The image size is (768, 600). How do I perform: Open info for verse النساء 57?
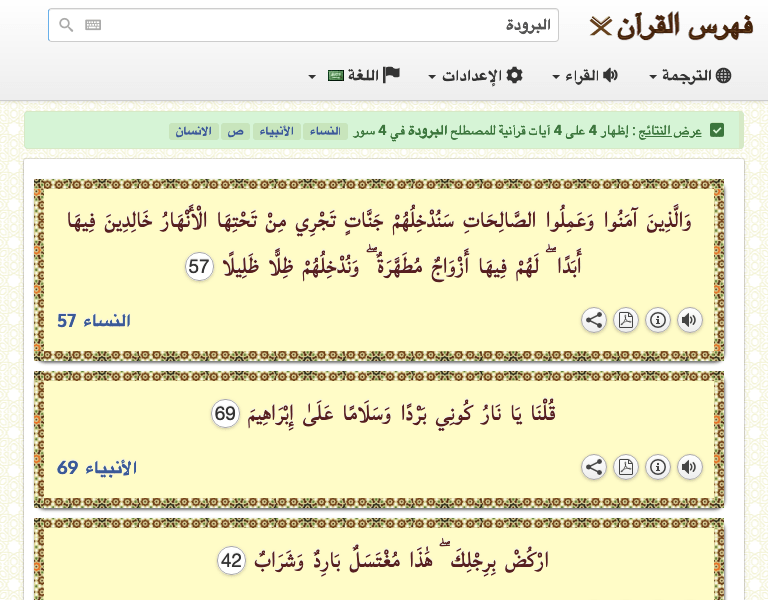[657, 320]
